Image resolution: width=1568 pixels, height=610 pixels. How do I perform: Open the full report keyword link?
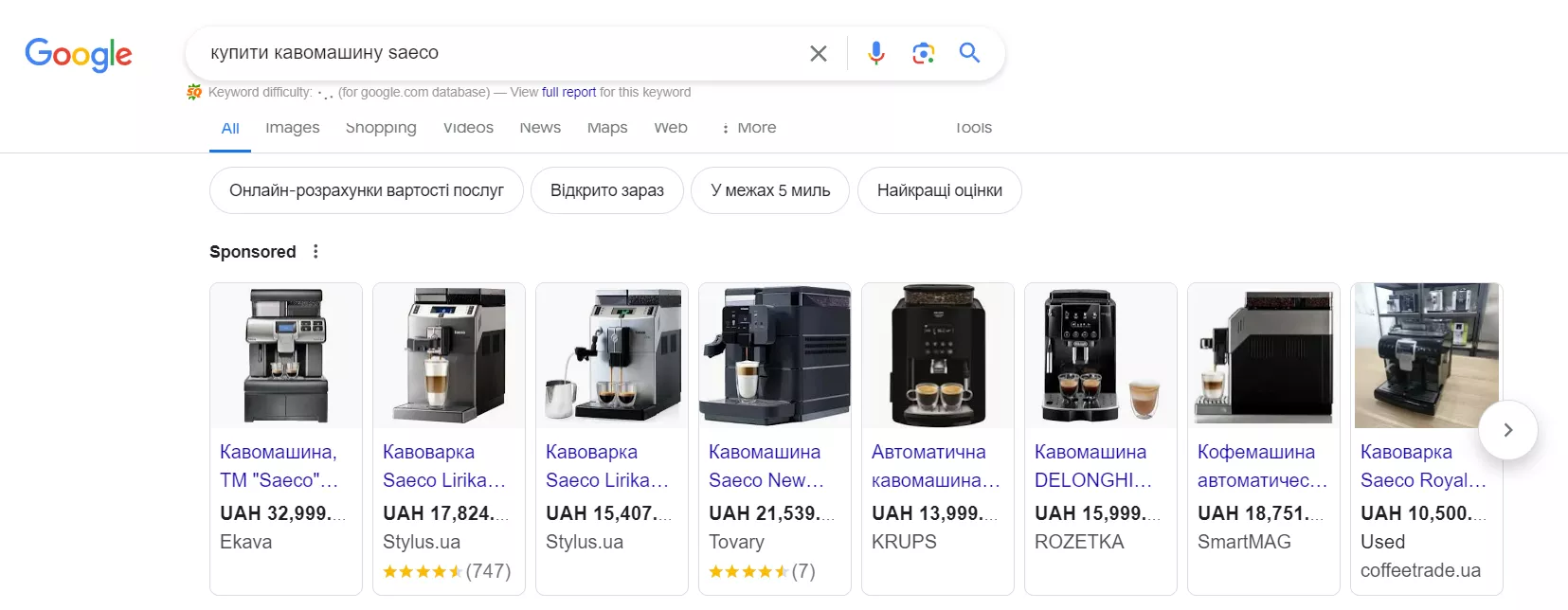568,92
